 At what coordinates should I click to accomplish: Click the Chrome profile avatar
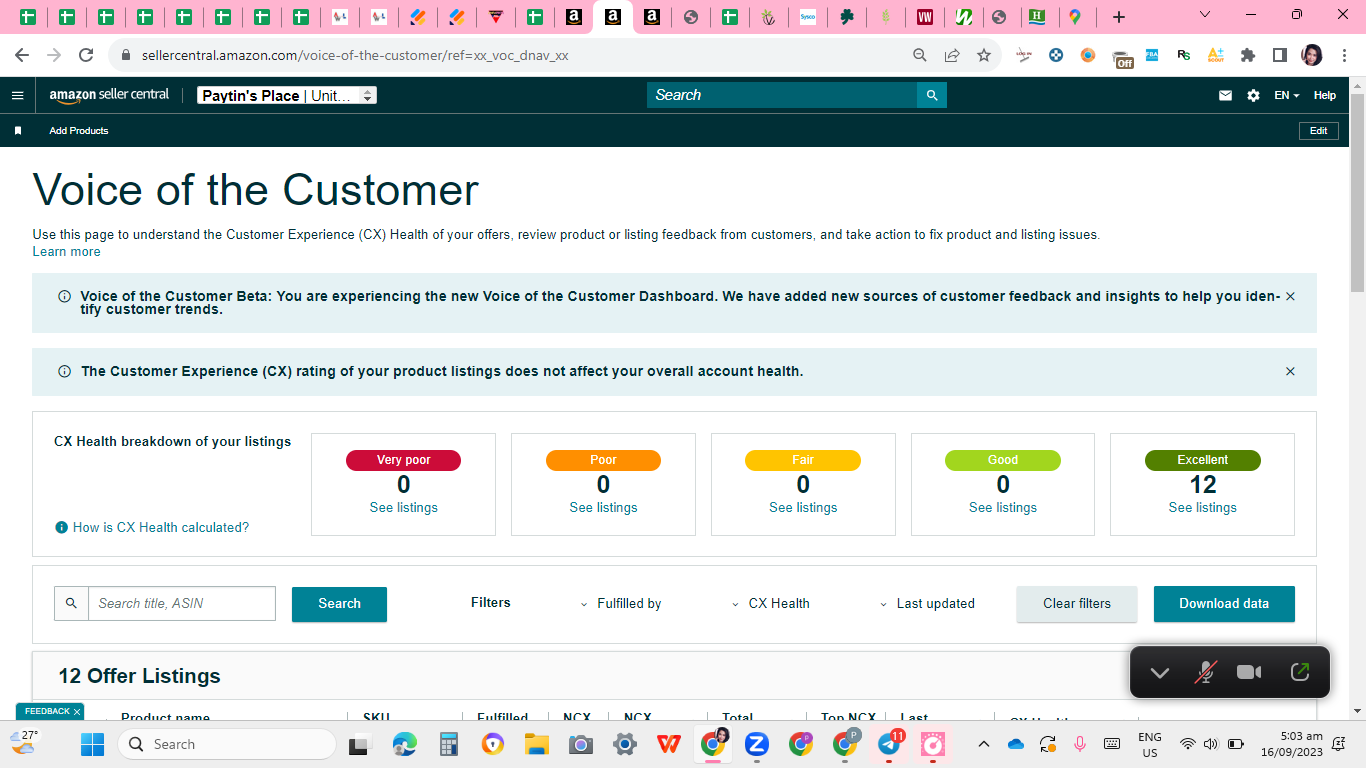point(1311,56)
